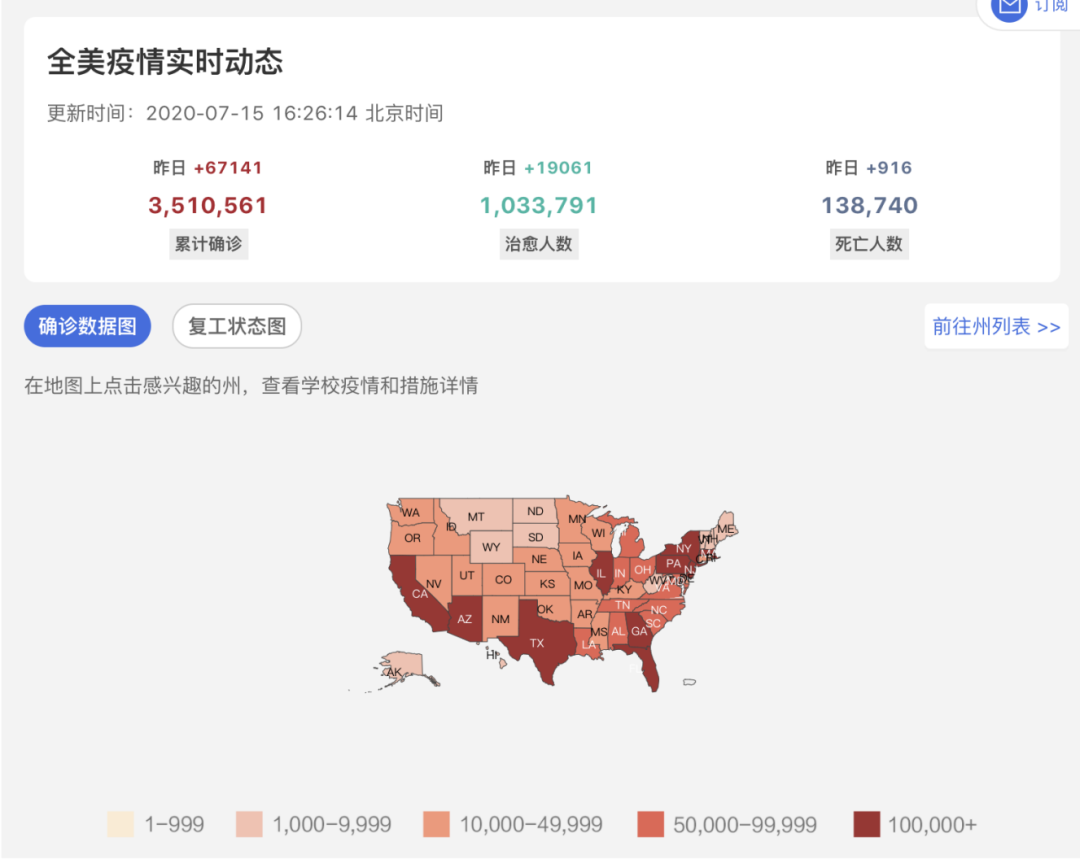Screen dimensions: 1080x868
Task: Select the 确诊数据图 tab
Action: 87,326
